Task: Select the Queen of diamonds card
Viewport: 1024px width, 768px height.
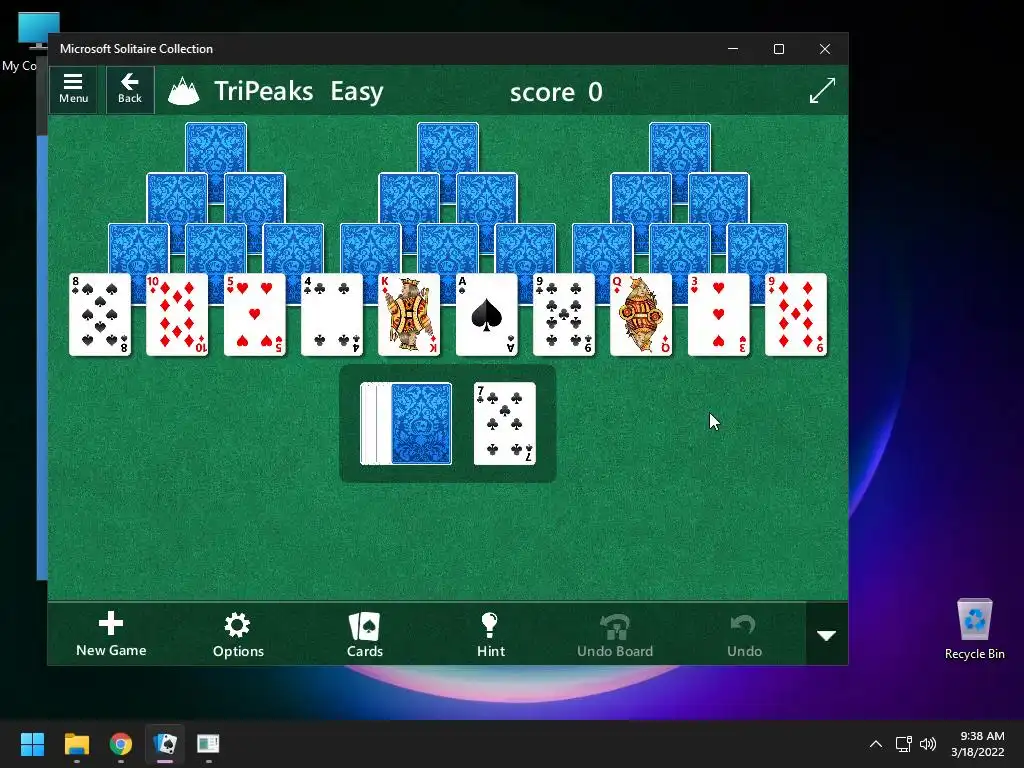Action: coord(641,315)
